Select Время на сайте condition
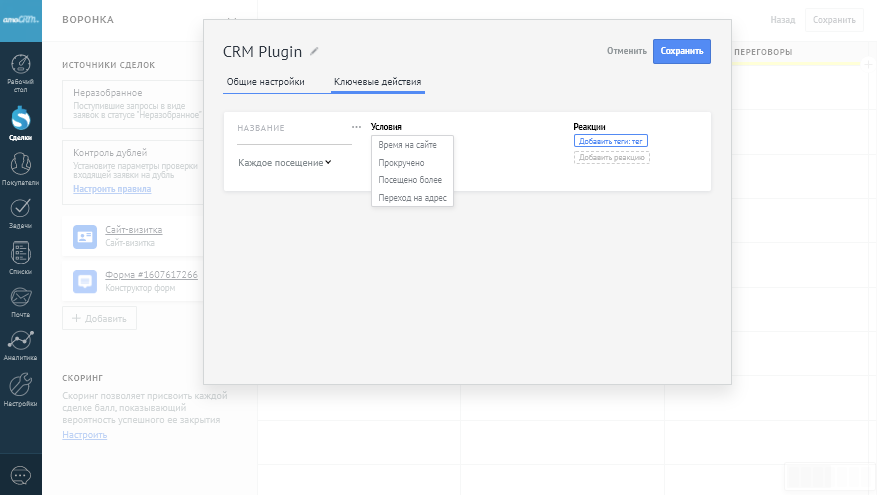Screen dimensions: 877x495 (x=407, y=145)
